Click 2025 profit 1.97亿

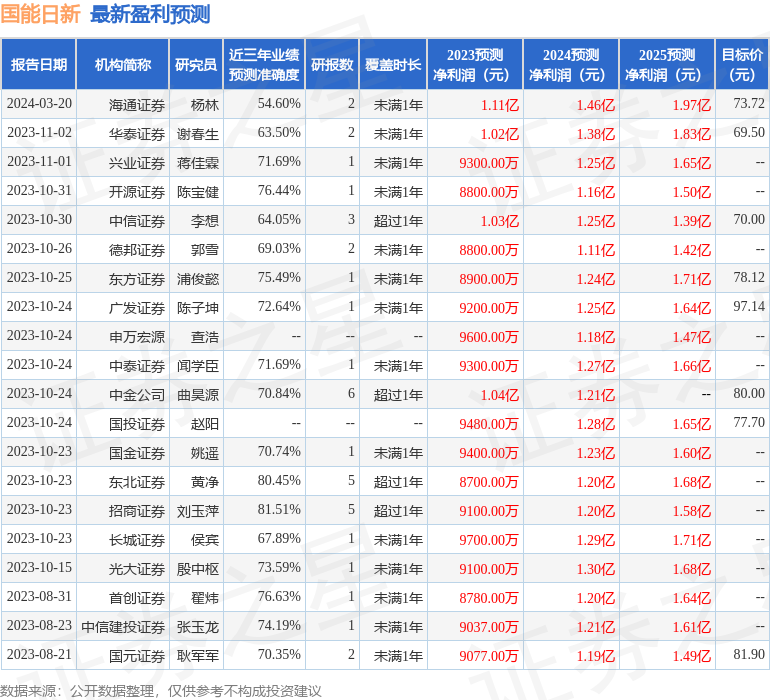click(691, 105)
